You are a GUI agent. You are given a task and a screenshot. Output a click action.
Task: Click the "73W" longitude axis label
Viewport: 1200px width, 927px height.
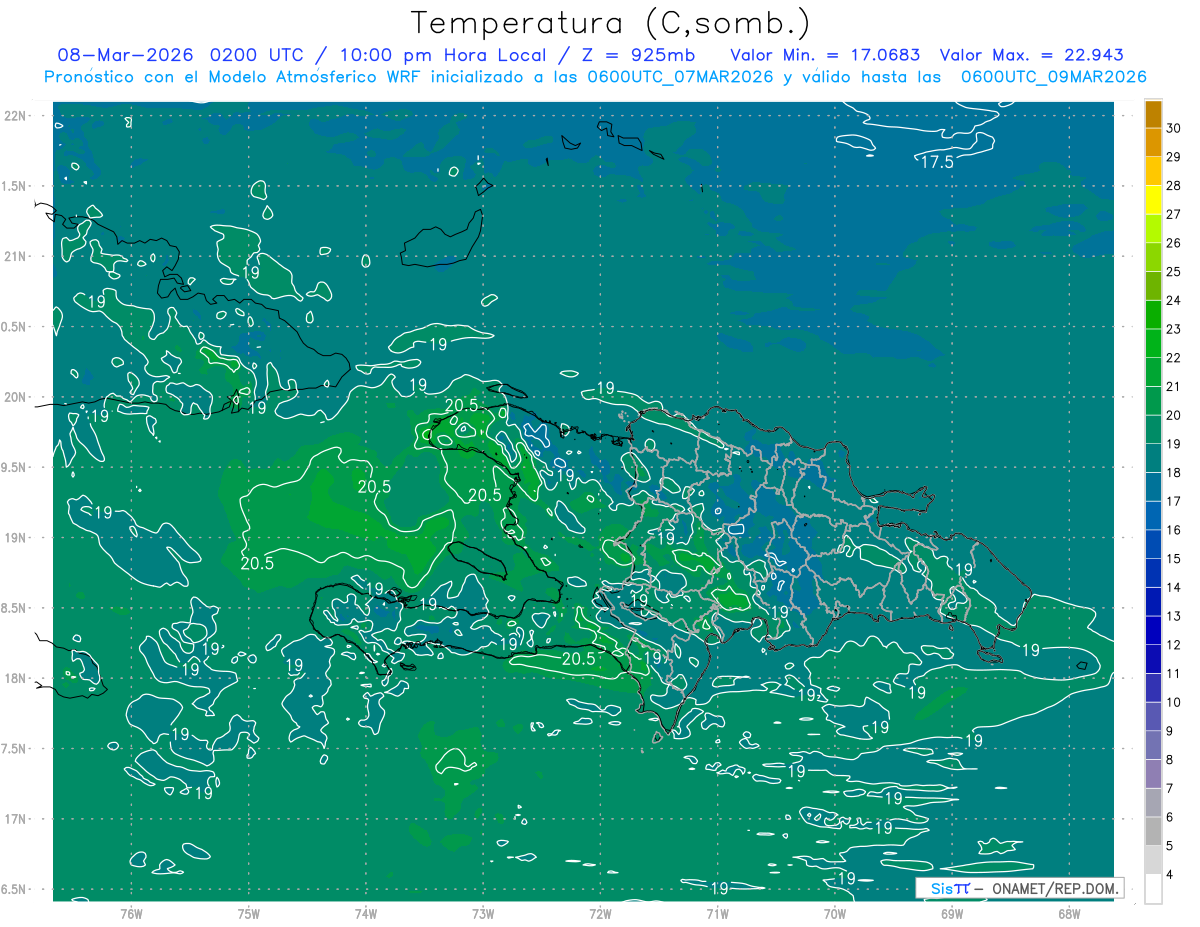point(483,914)
